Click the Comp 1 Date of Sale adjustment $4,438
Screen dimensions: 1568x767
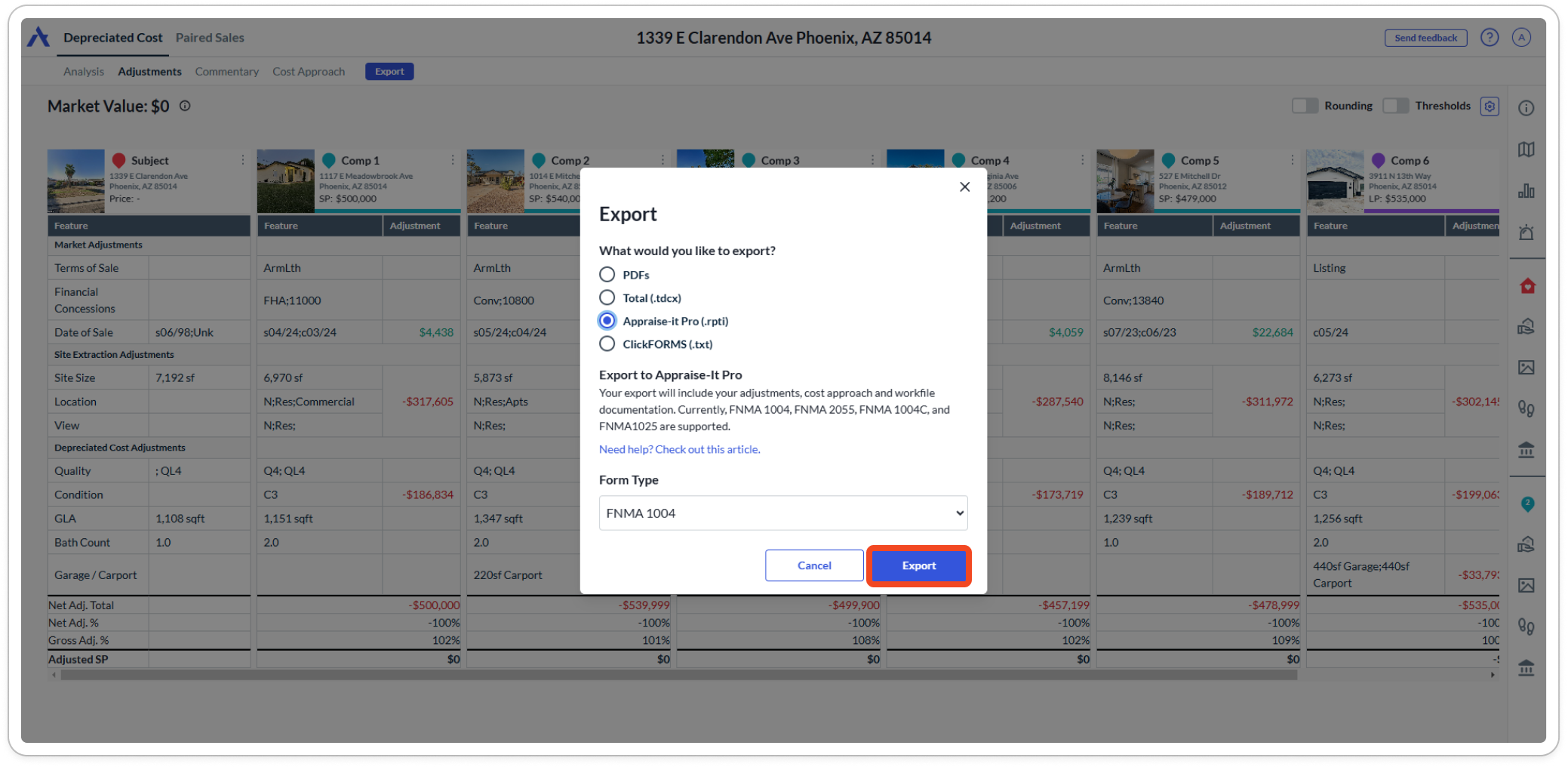[x=436, y=332]
